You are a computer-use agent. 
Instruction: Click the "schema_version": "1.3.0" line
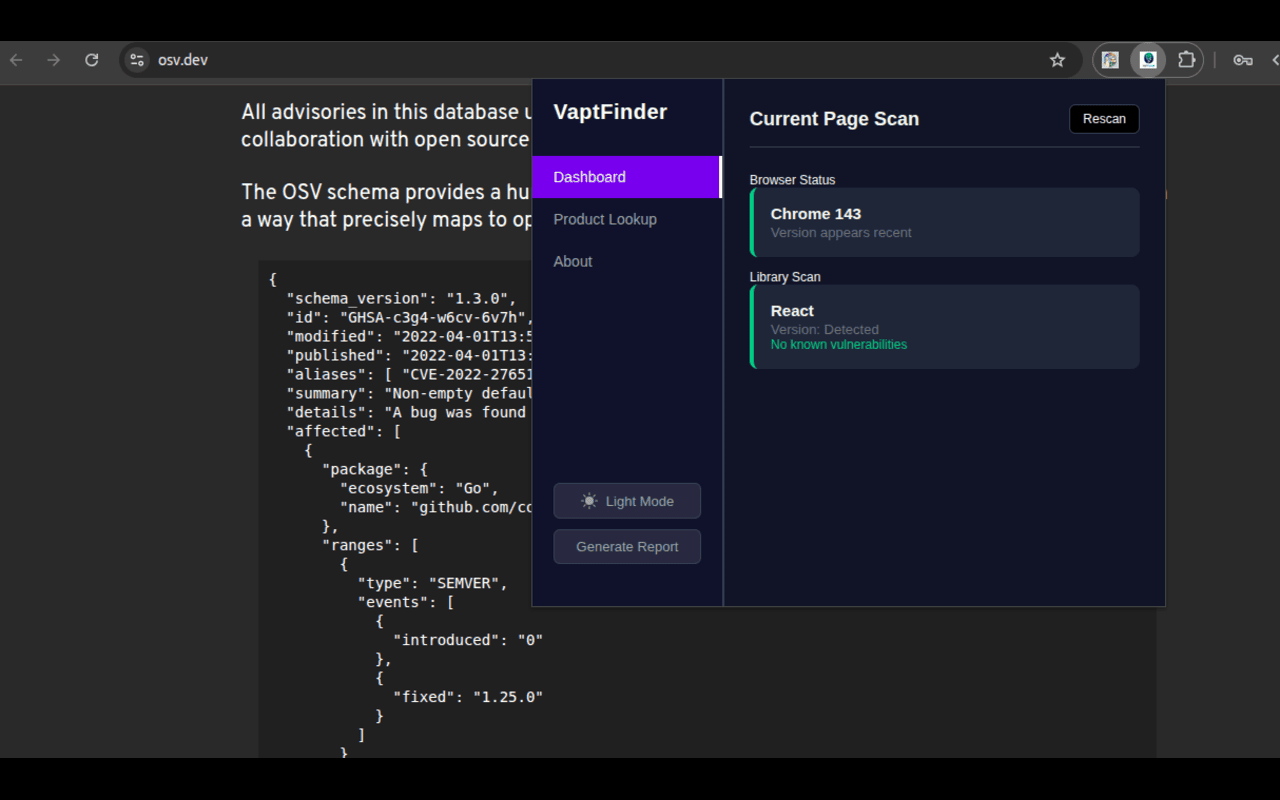click(x=402, y=298)
